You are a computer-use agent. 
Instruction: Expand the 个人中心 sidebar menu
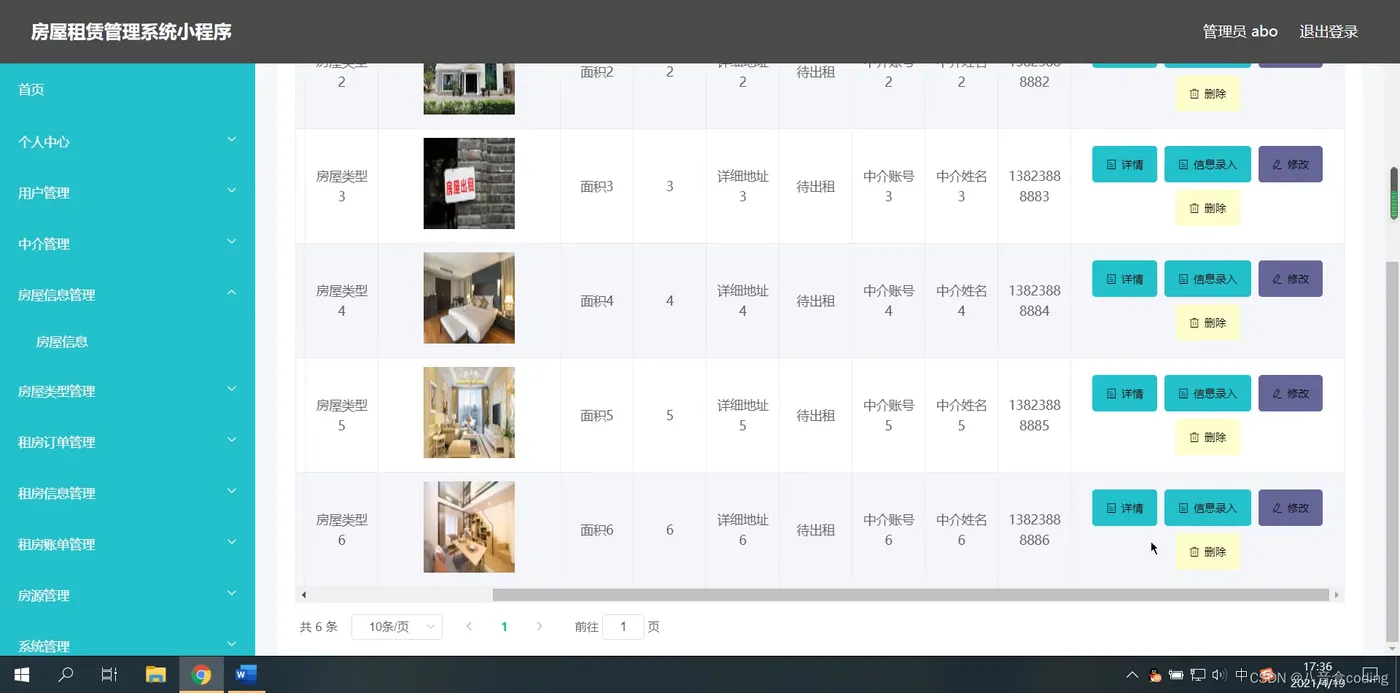(x=127, y=141)
